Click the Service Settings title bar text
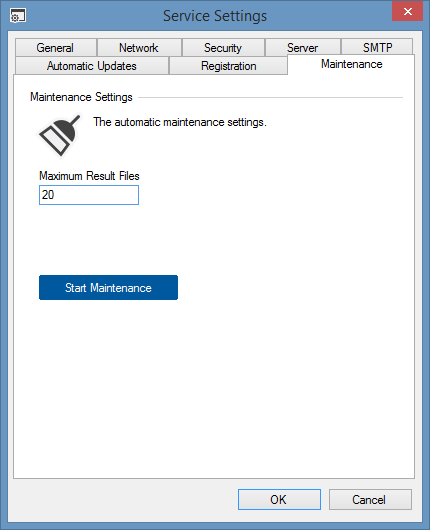 (215, 16)
